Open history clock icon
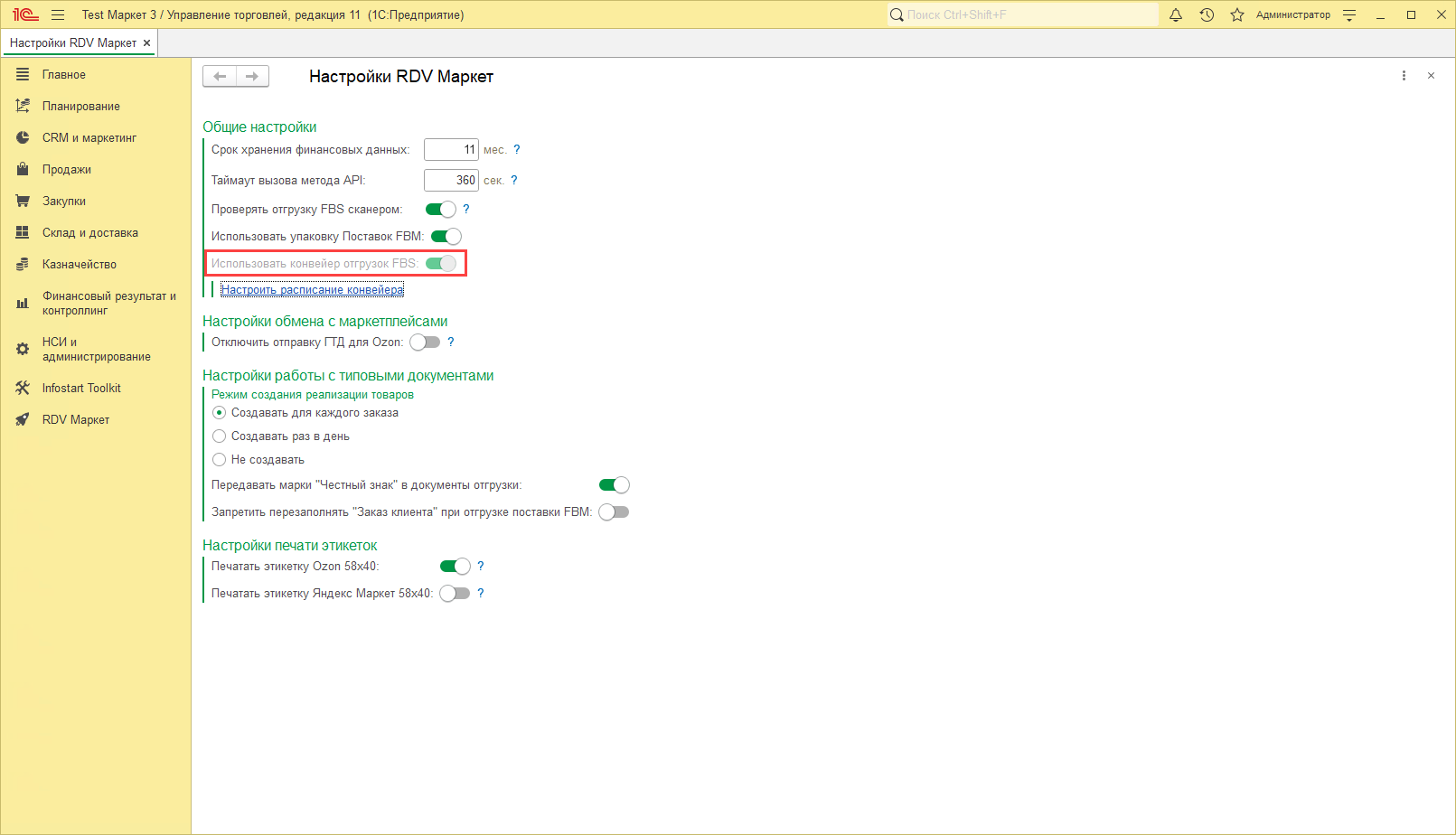Image resolution: width=1456 pixels, height=835 pixels. click(x=1207, y=14)
